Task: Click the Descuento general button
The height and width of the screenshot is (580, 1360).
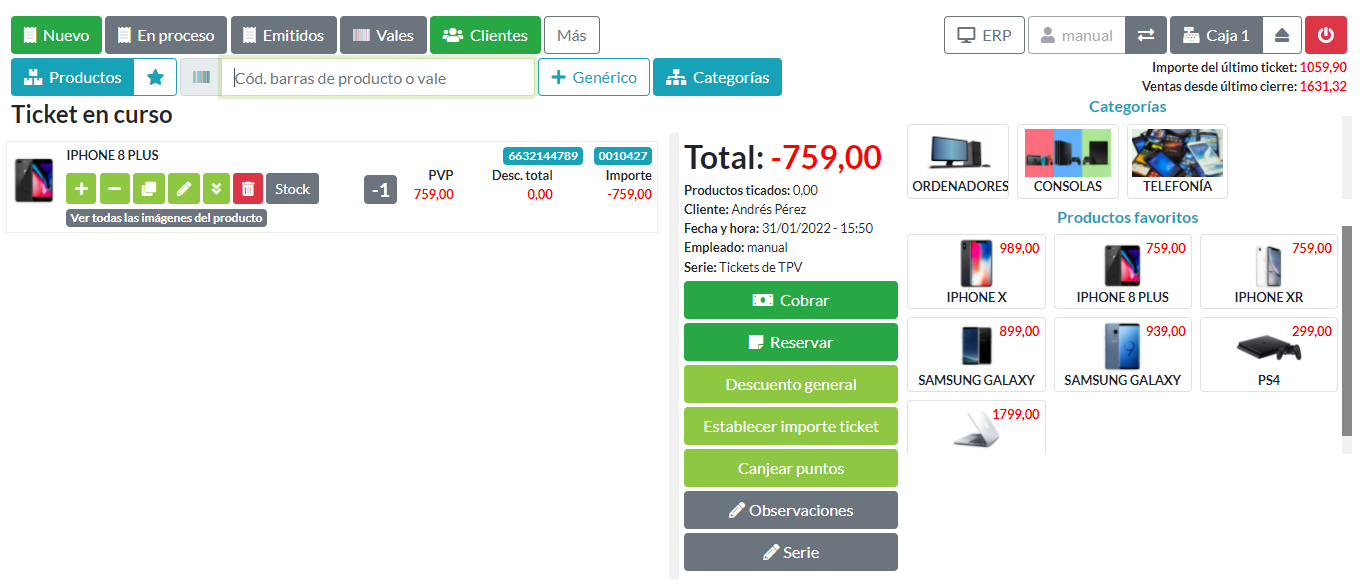Action: click(x=790, y=384)
